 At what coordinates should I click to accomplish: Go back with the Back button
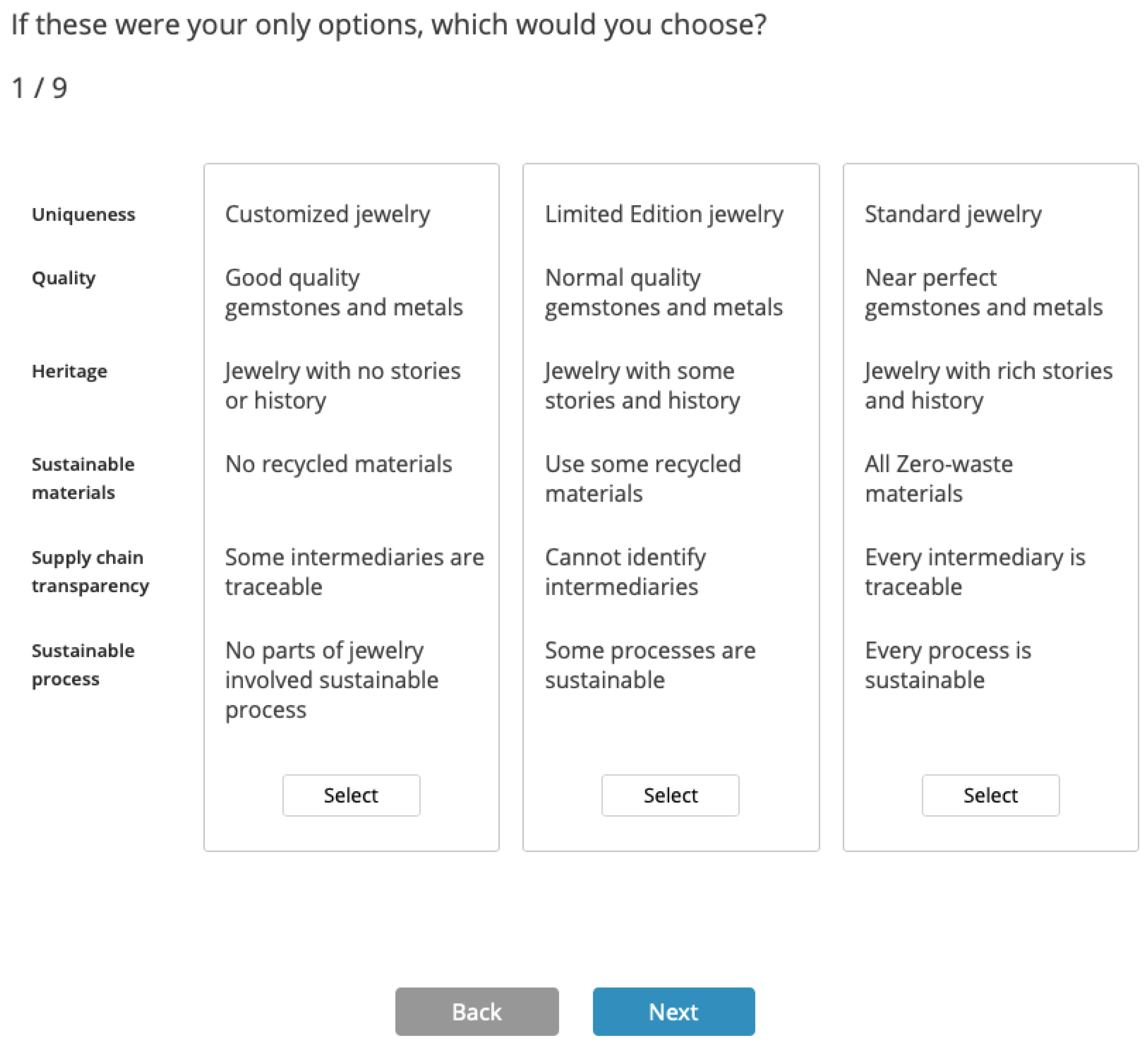[476, 1012]
